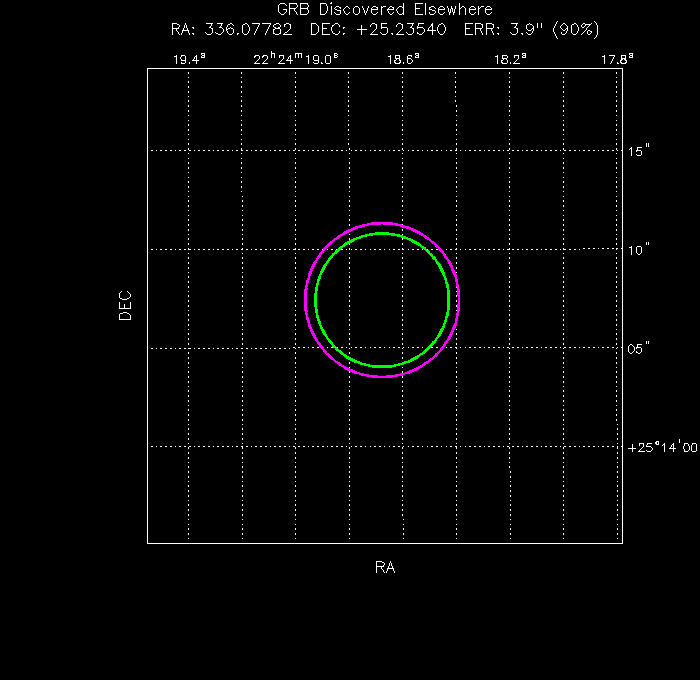Screen dimensions: 700x680
Task: Click the DEC axis label
Action: (x=125, y=306)
